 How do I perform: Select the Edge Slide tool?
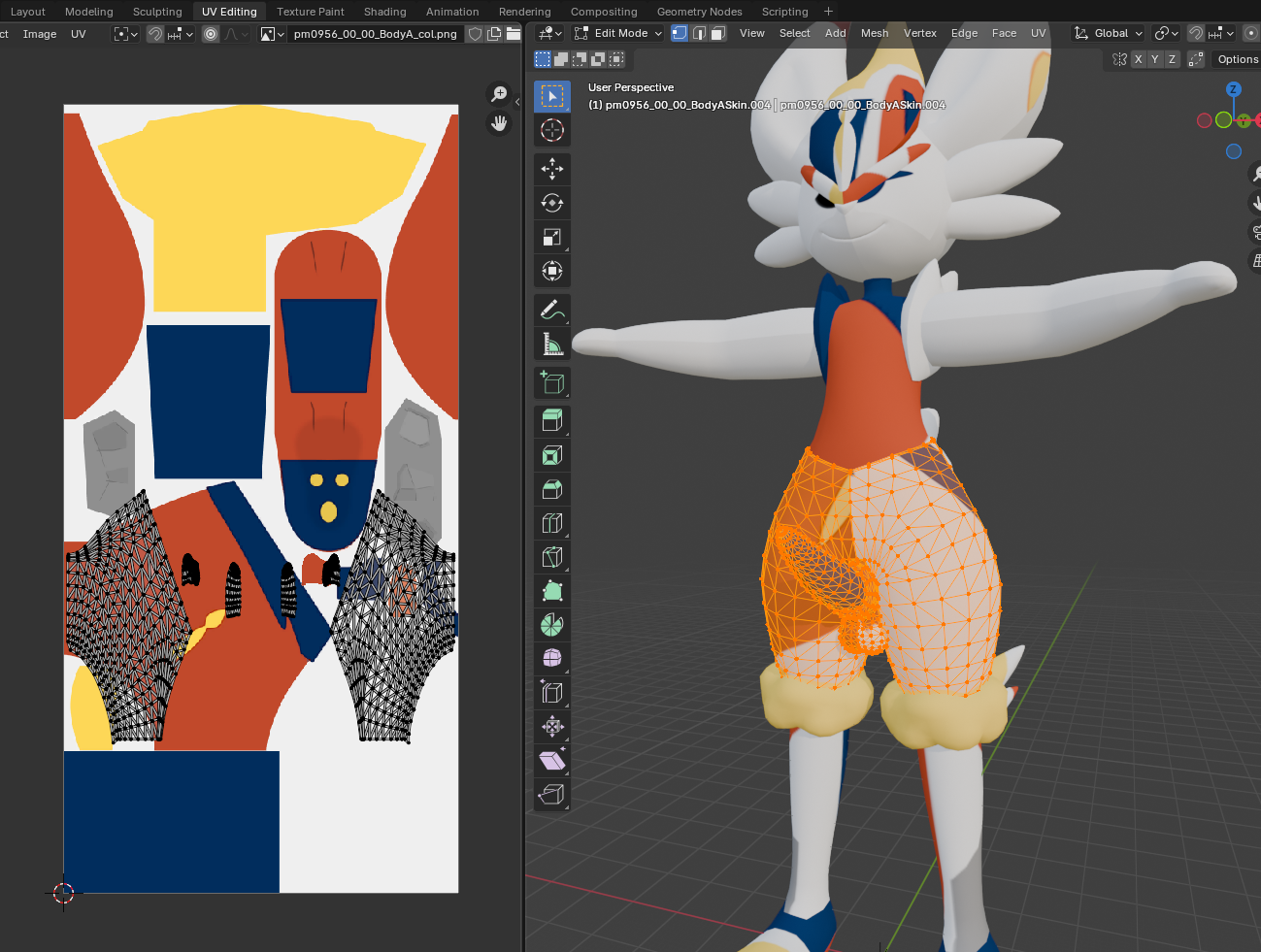(x=552, y=693)
